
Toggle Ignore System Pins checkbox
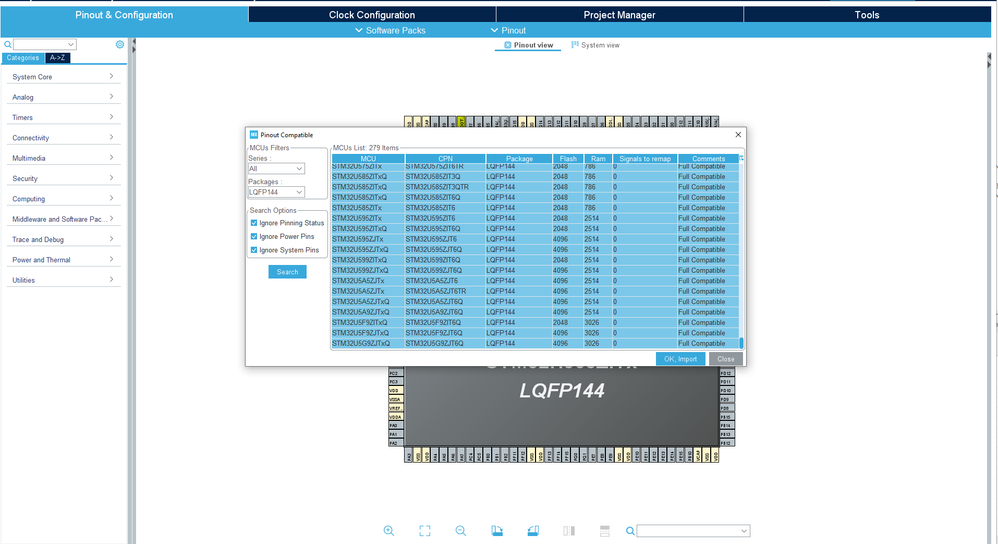click(x=254, y=250)
